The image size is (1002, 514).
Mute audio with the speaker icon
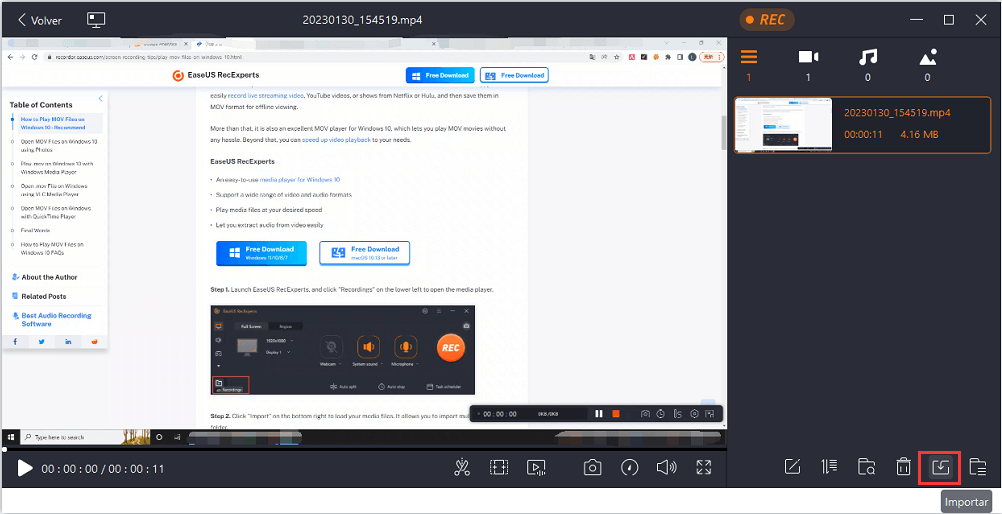pyautogui.click(x=667, y=467)
